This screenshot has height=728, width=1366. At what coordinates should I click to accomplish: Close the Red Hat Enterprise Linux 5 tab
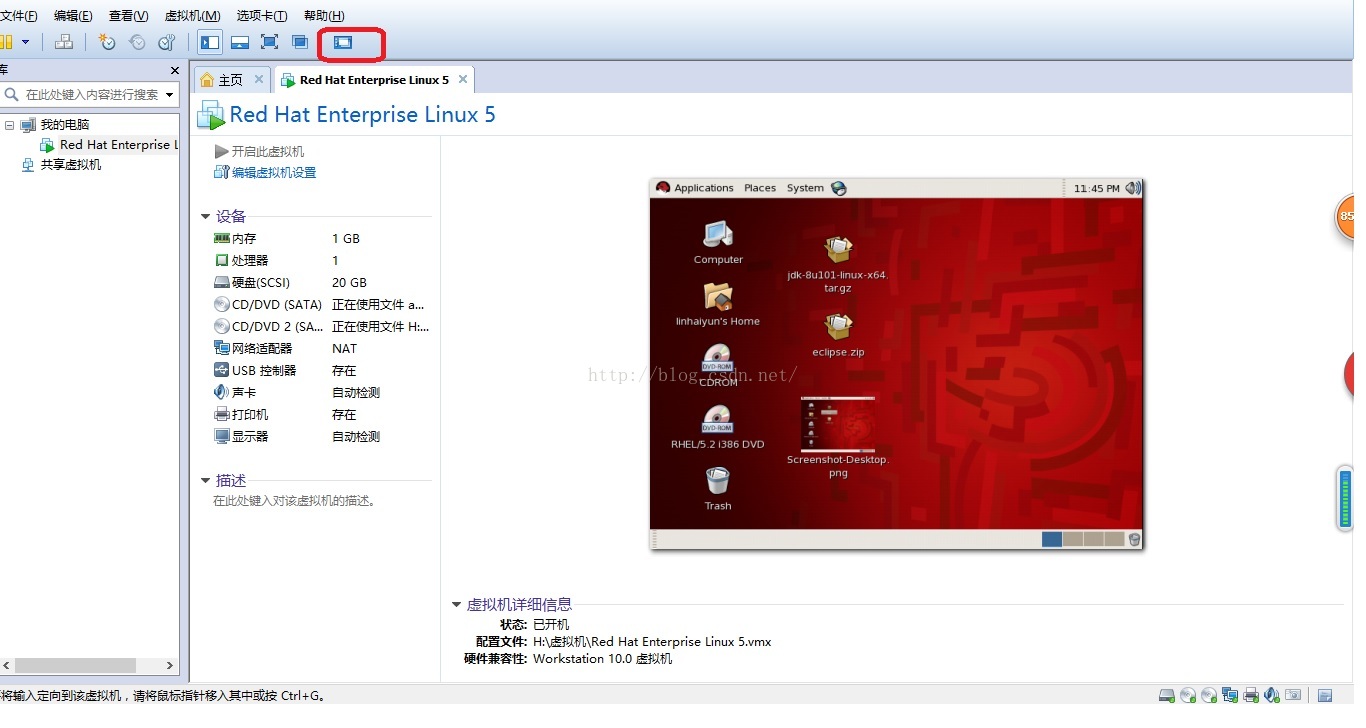tap(462, 79)
